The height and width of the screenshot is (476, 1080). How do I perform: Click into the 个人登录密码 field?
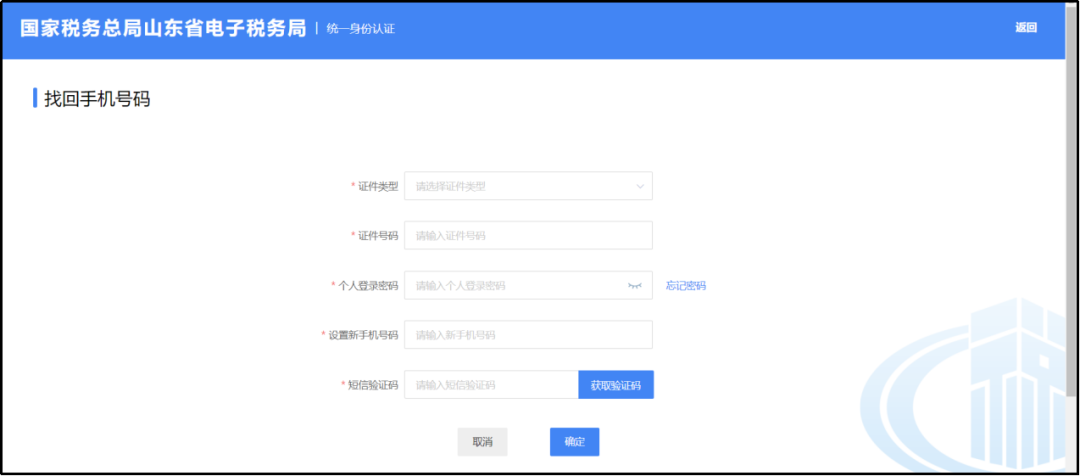tap(510, 285)
